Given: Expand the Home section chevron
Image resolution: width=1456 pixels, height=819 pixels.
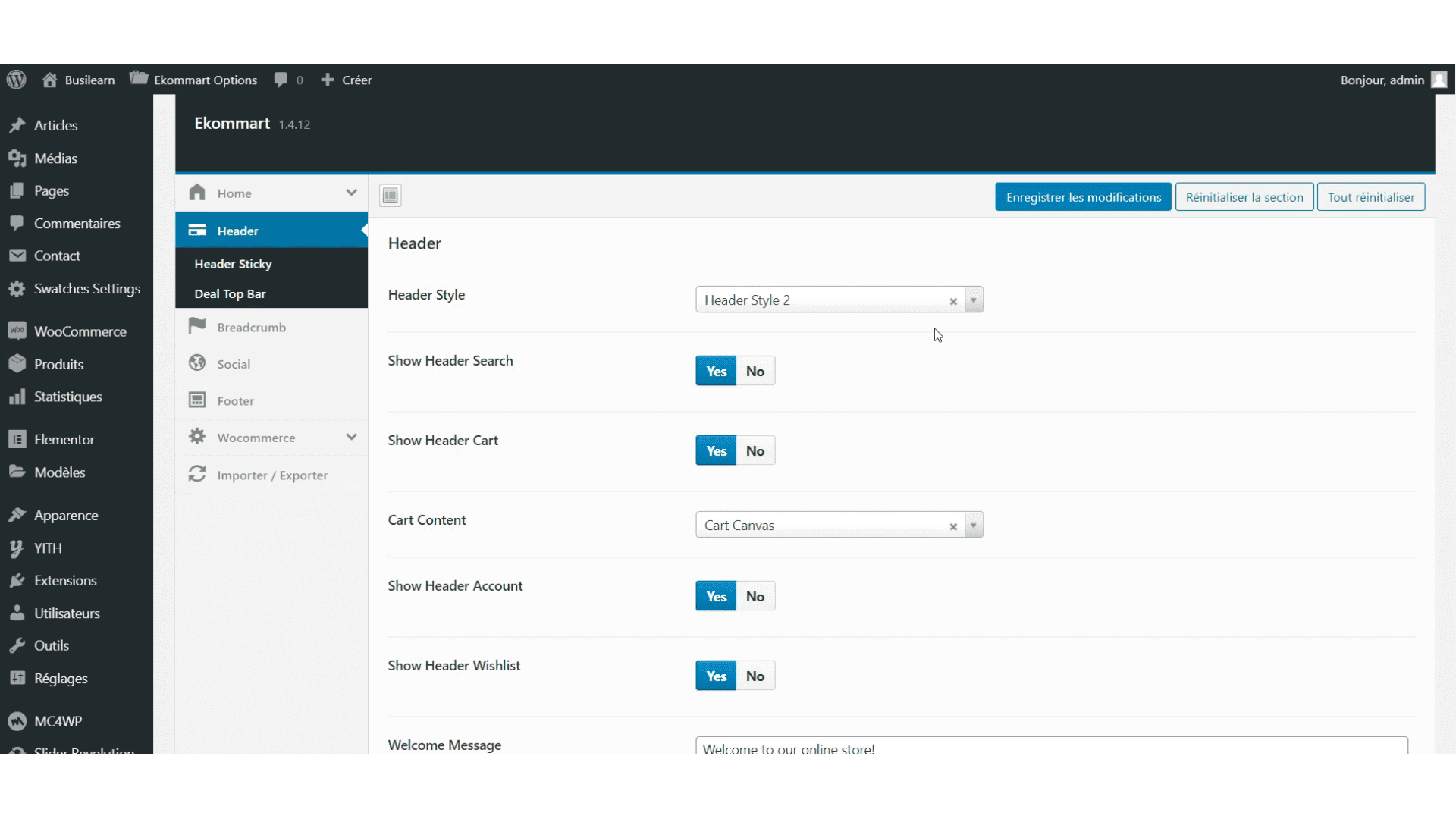Looking at the screenshot, I should coord(351,193).
